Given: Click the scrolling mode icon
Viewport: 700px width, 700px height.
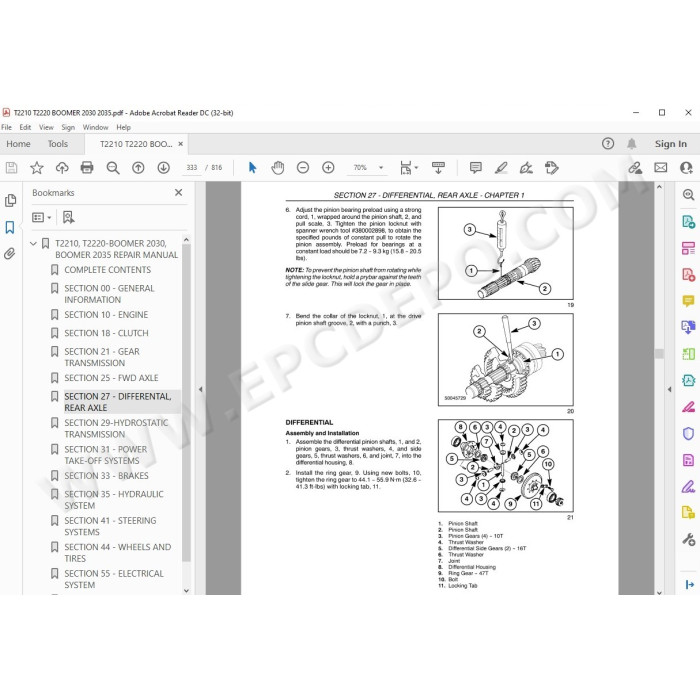Looking at the screenshot, I should pos(438,168).
